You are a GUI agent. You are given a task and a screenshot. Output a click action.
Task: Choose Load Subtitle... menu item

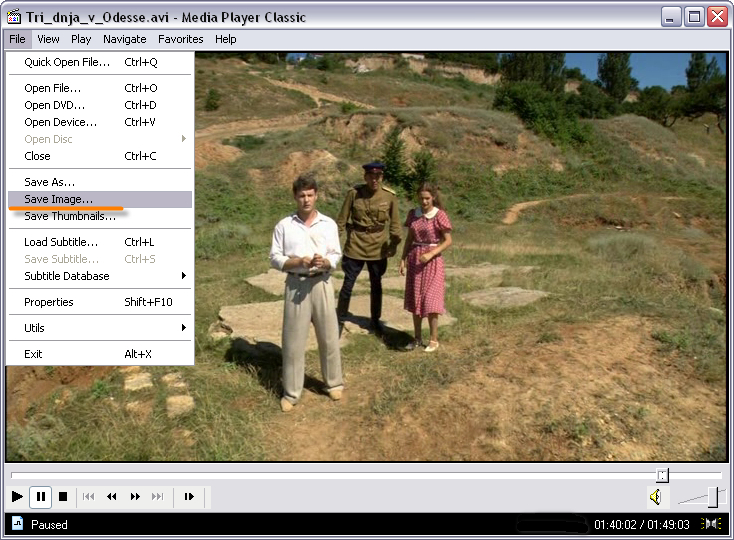tap(100, 242)
